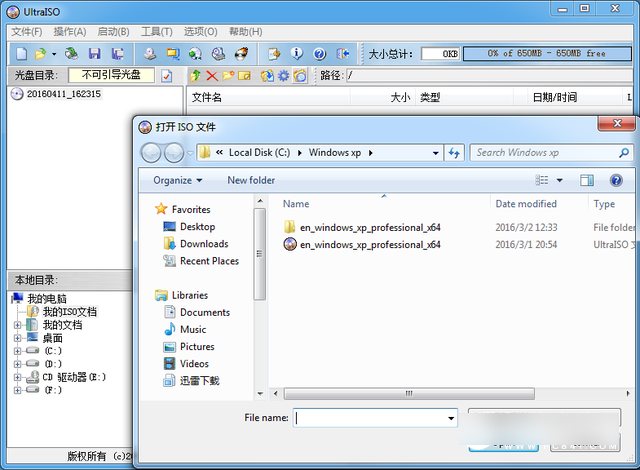The image size is (640, 470).
Task: Expand the (C:) drive node
Action: tap(18, 351)
